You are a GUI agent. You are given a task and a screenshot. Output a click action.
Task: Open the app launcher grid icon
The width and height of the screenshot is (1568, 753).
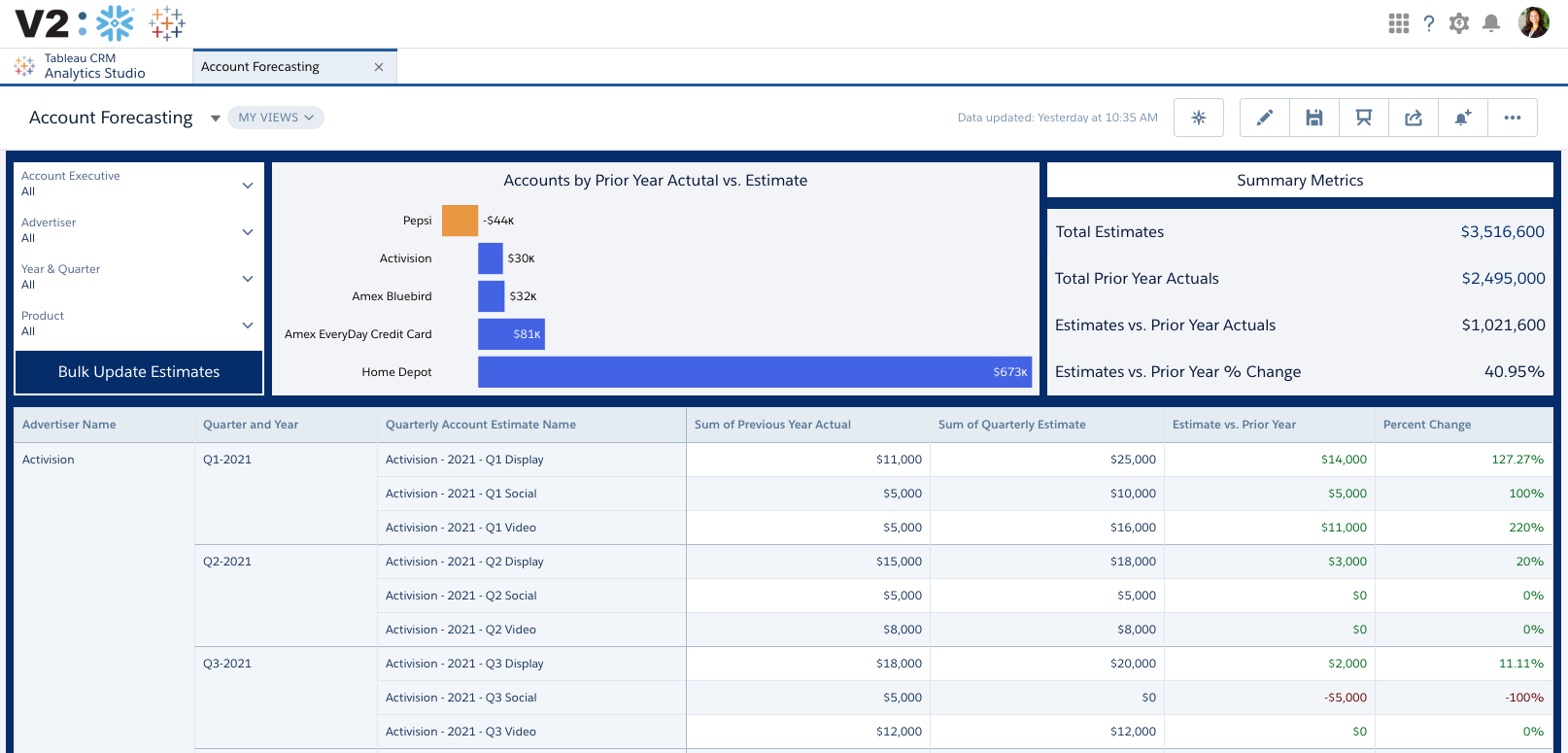tap(1398, 23)
